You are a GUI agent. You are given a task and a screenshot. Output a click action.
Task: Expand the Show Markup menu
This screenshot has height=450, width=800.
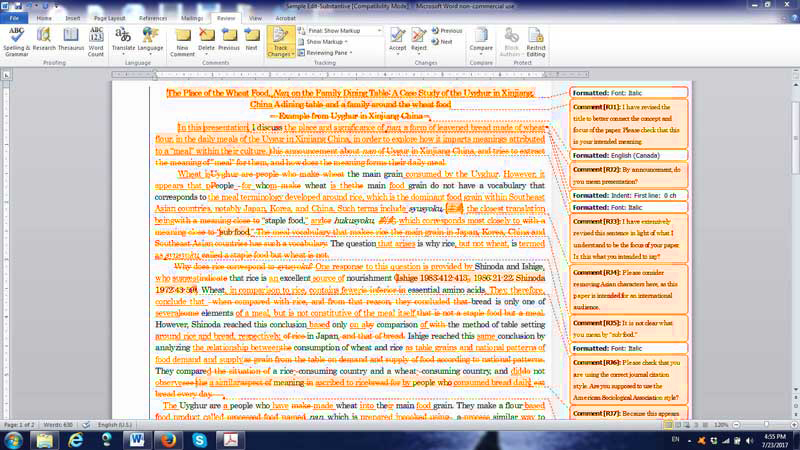[x=328, y=42]
